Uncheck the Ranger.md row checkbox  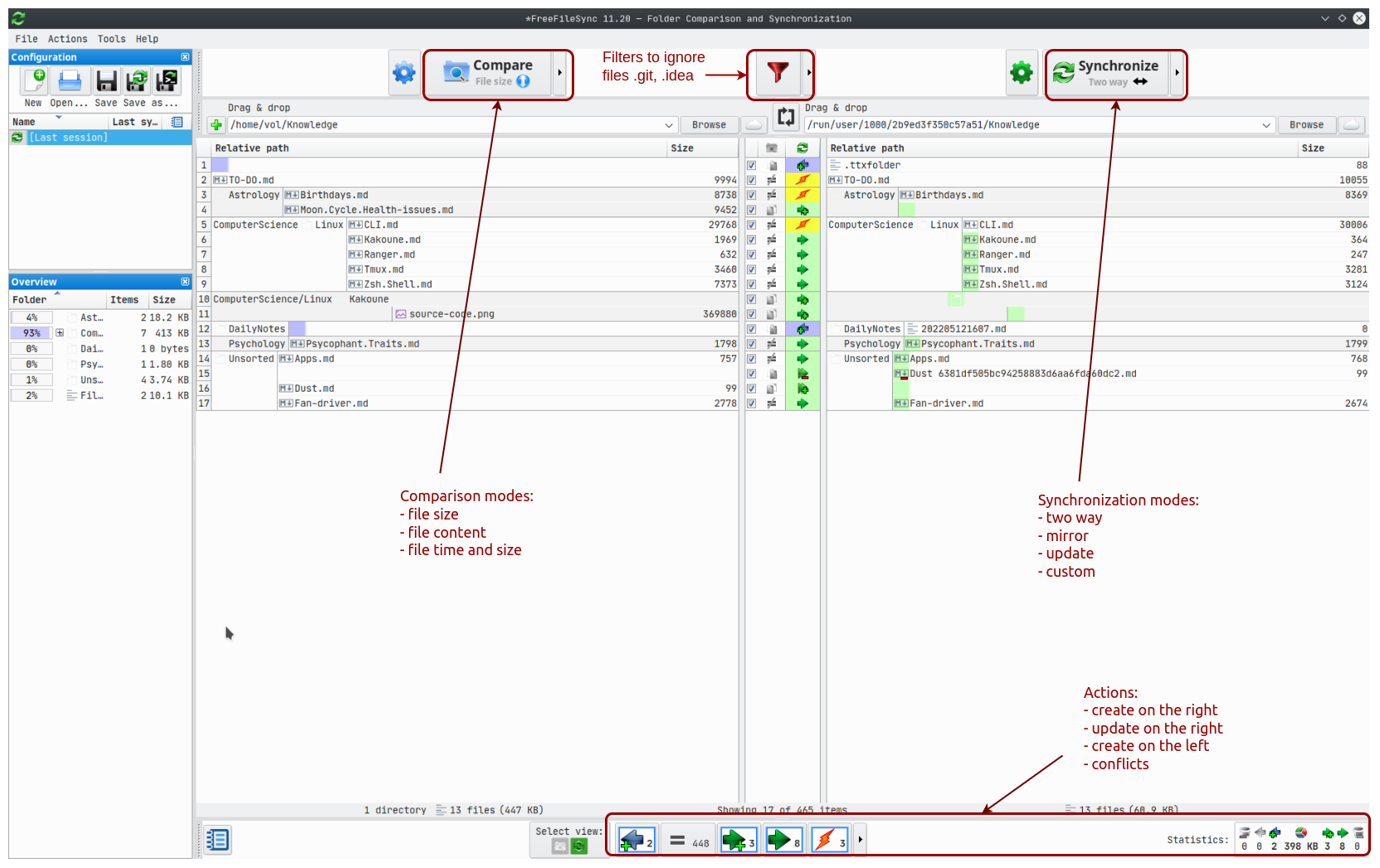752,255
